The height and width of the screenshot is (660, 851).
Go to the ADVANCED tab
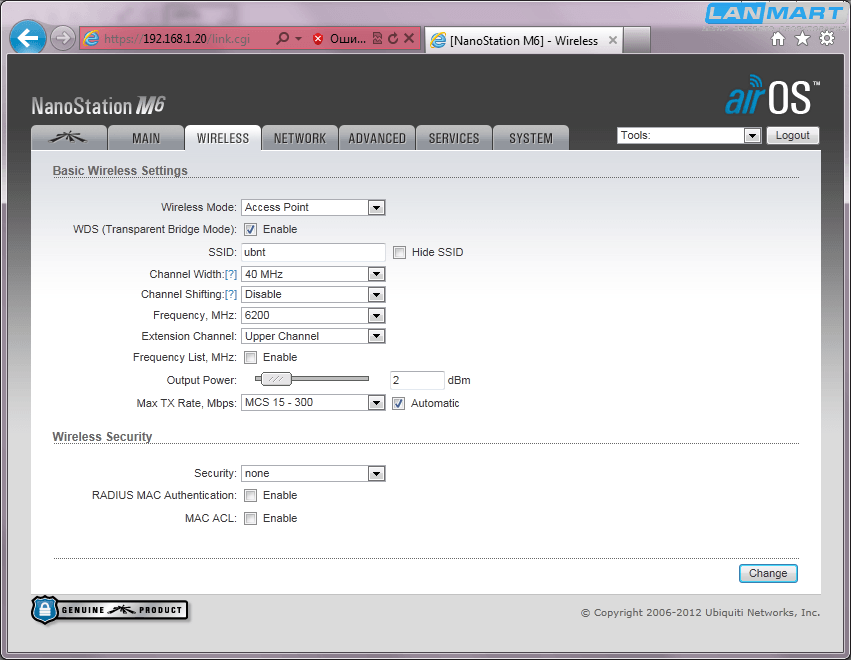pyautogui.click(x=377, y=138)
